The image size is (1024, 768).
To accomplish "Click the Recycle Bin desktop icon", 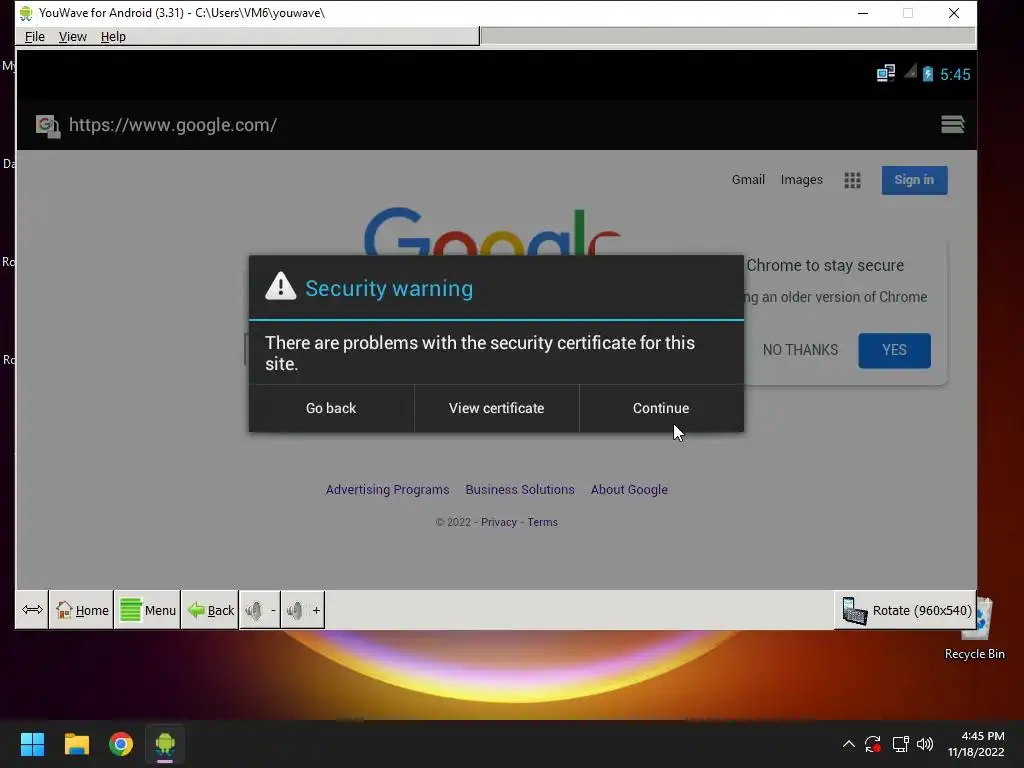I will pyautogui.click(x=975, y=630).
